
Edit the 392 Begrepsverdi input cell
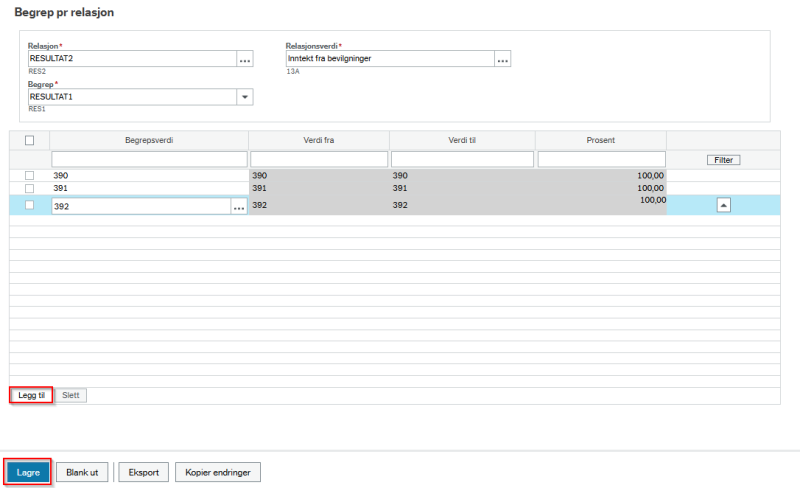[141, 206]
